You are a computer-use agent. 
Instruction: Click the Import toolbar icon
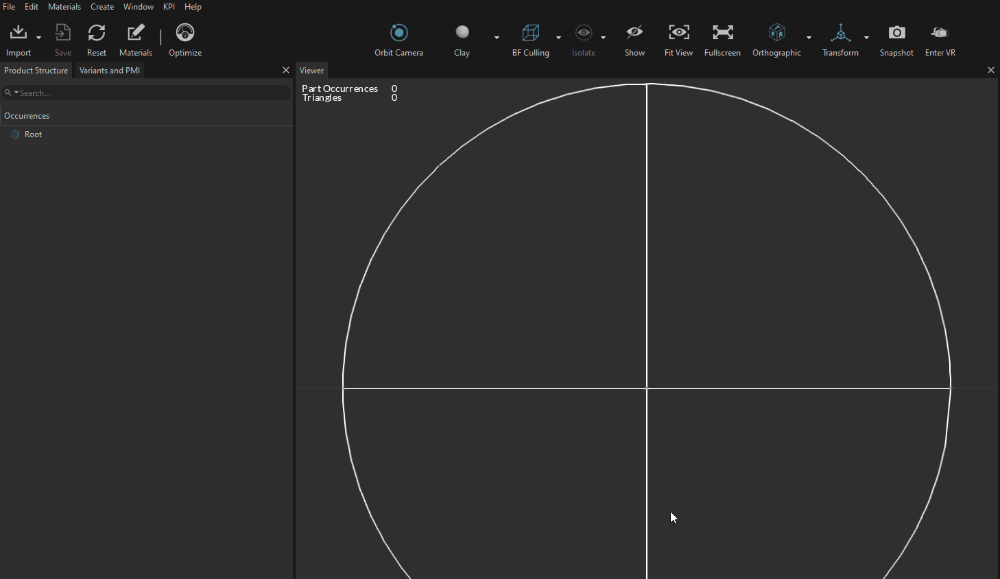pos(18,33)
